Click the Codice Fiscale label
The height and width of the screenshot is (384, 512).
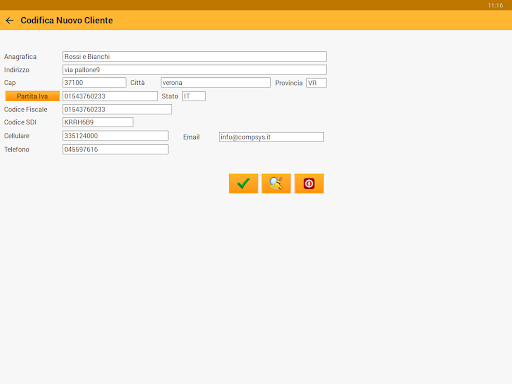(x=26, y=109)
